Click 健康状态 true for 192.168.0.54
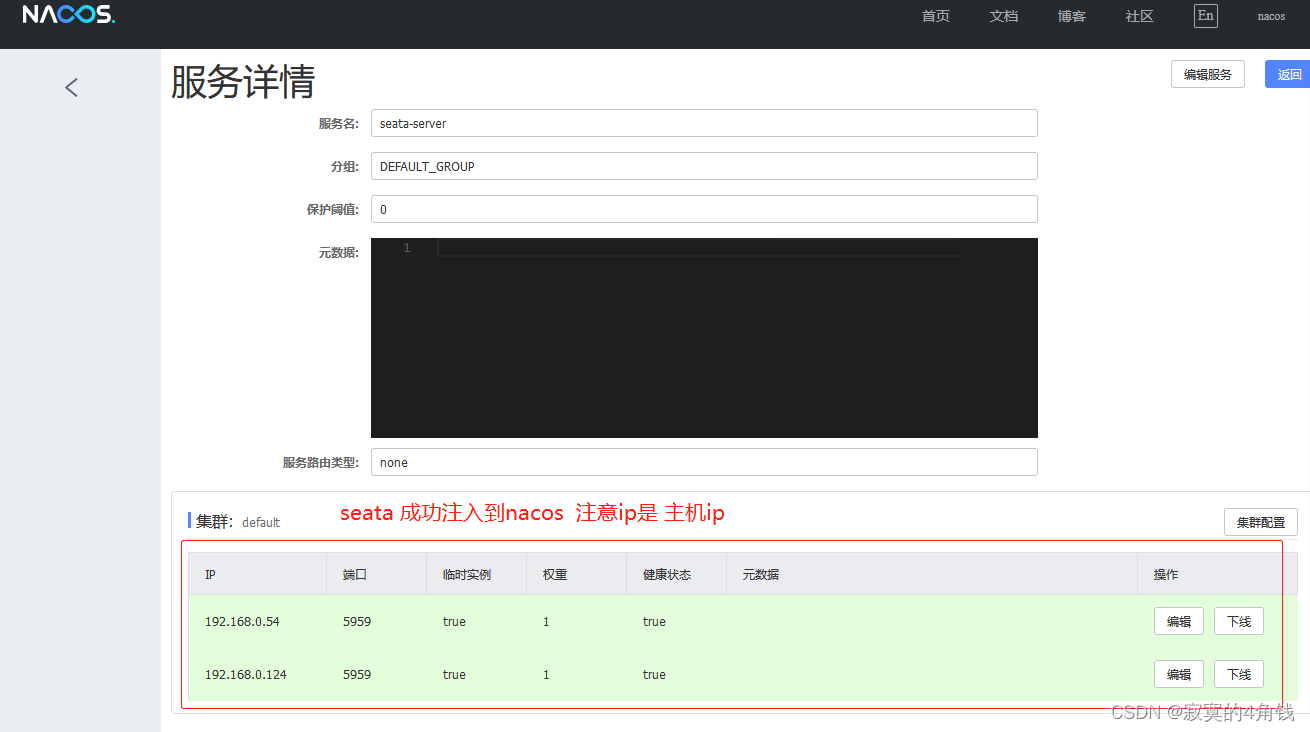The height and width of the screenshot is (732, 1310). click(654, 621)
